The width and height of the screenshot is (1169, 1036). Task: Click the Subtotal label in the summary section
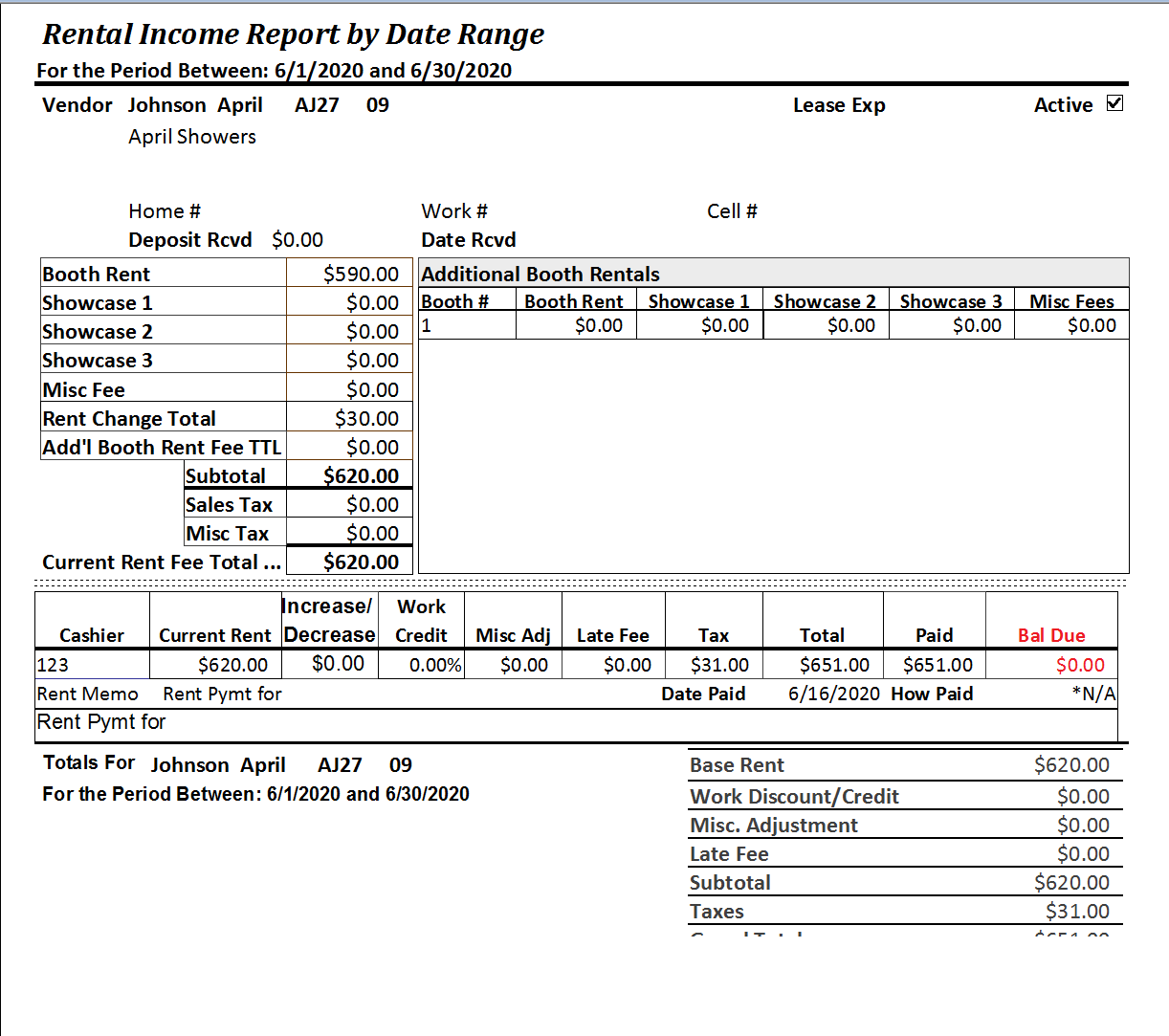tap(730, 883)
